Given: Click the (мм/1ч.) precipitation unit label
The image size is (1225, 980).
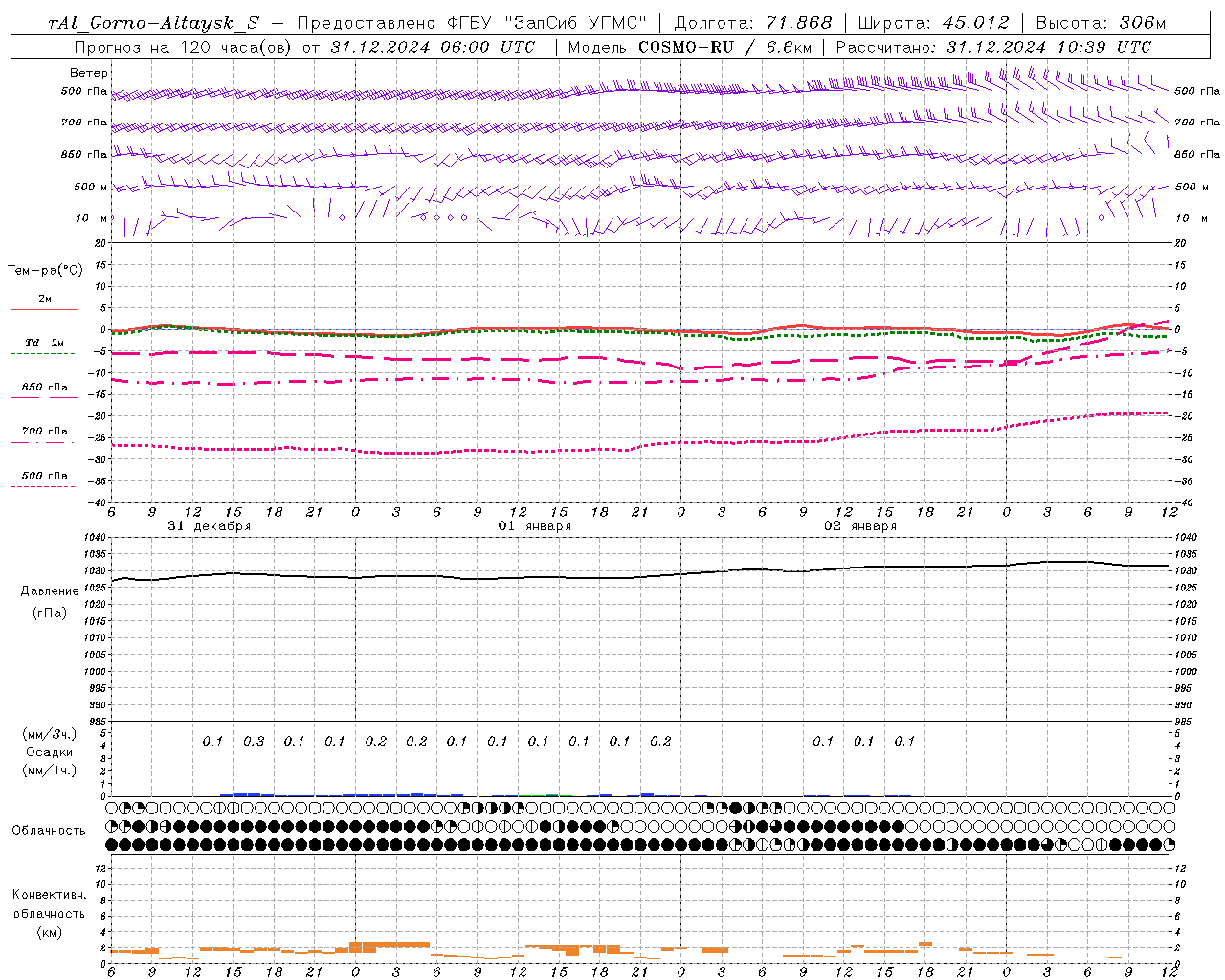Looking at the screenshot, I should point(49,770).
